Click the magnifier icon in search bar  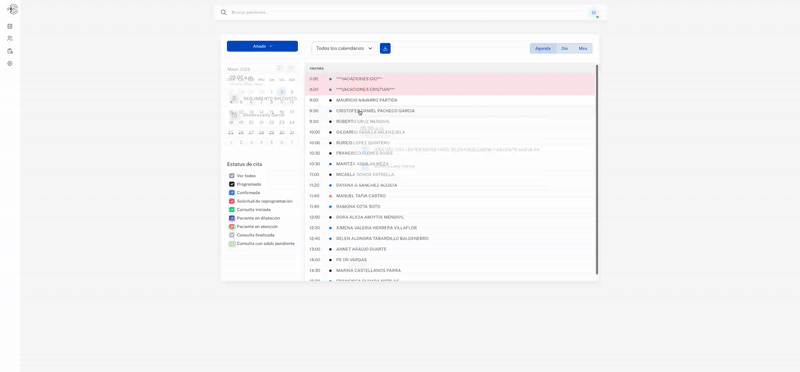coord(223,12)
